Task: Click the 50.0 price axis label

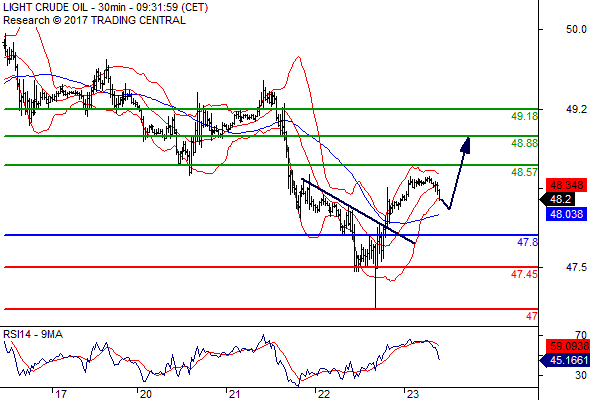Action: 576,29
